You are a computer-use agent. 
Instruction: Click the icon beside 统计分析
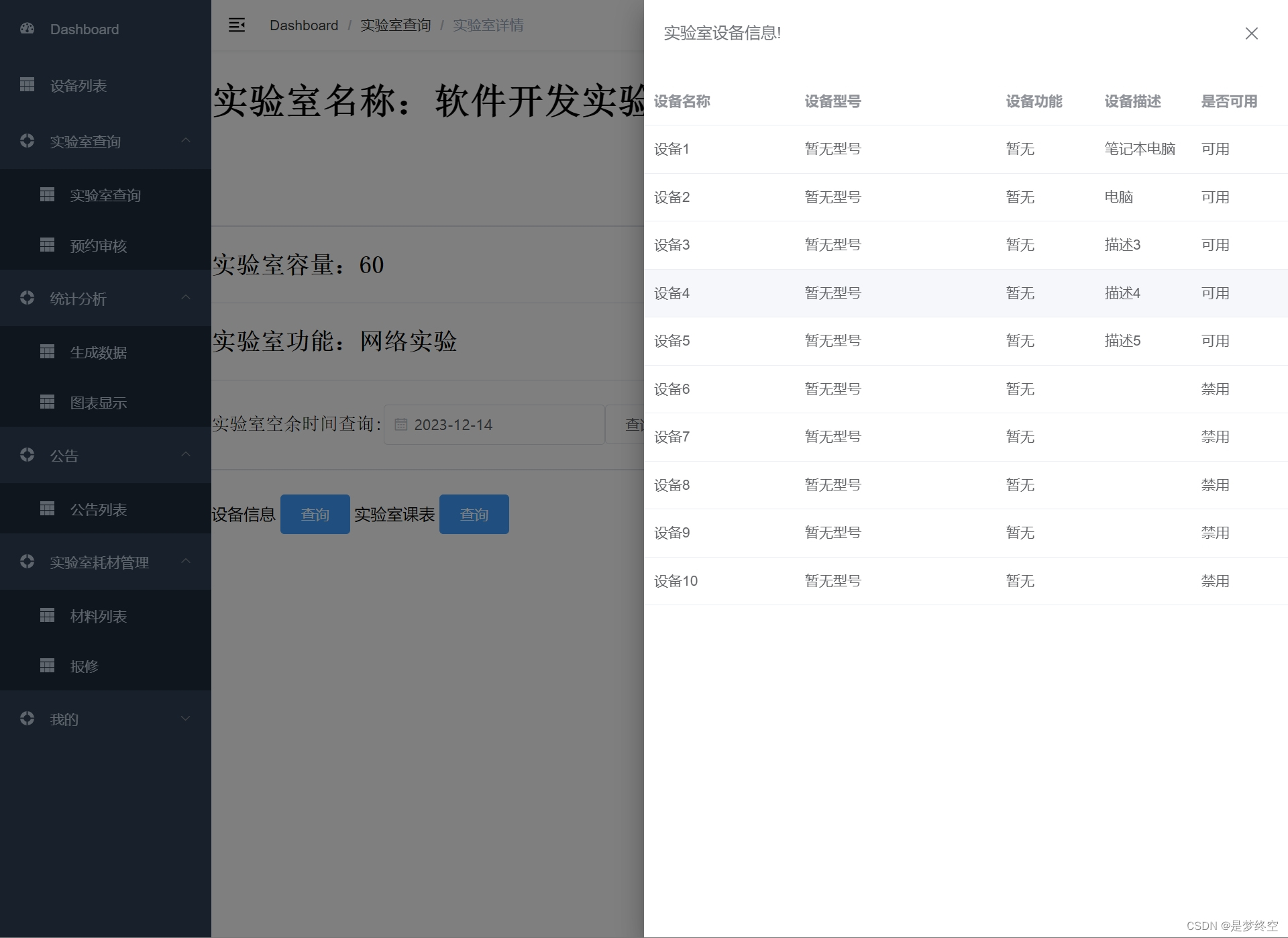(28, 298)
